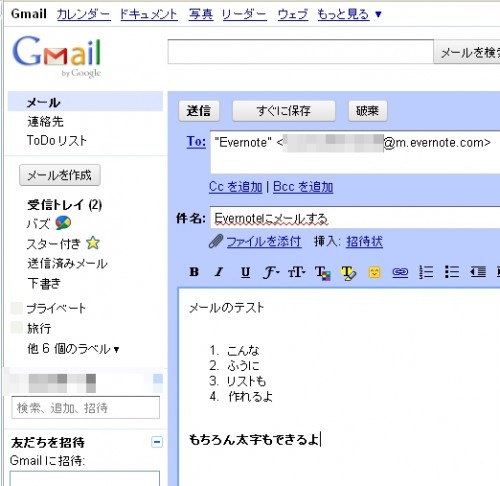
Task: Open カレンダー from top bar
Action: coord(84,14)
